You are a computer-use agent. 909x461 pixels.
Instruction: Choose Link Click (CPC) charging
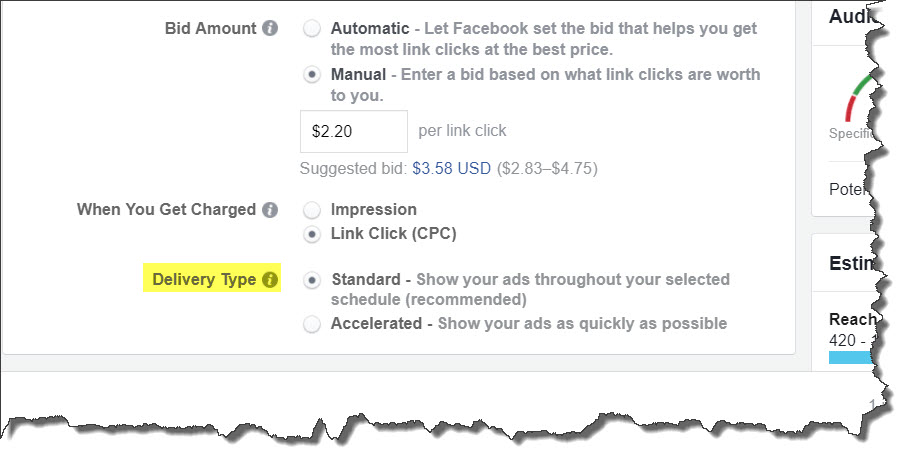pos(312,234)
